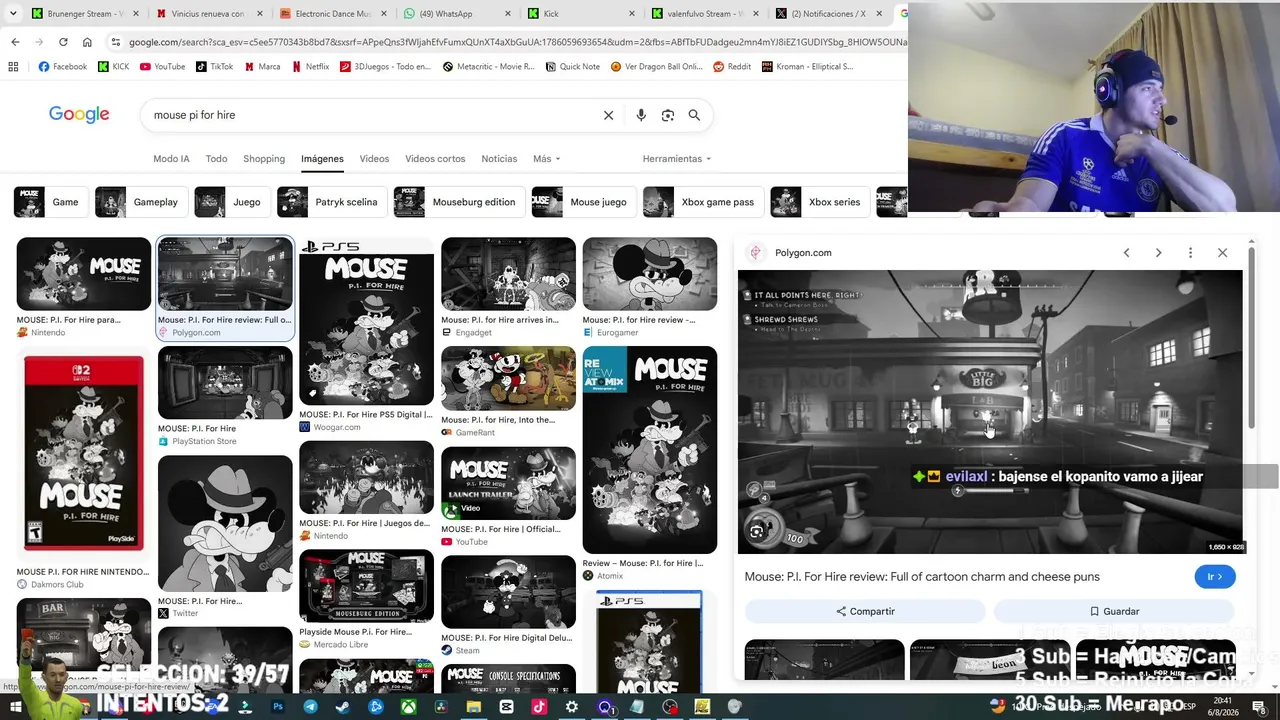The width and height of the screenshot is (1280, 720).
Task: Show next image in preview panel
Action: 1158,253
